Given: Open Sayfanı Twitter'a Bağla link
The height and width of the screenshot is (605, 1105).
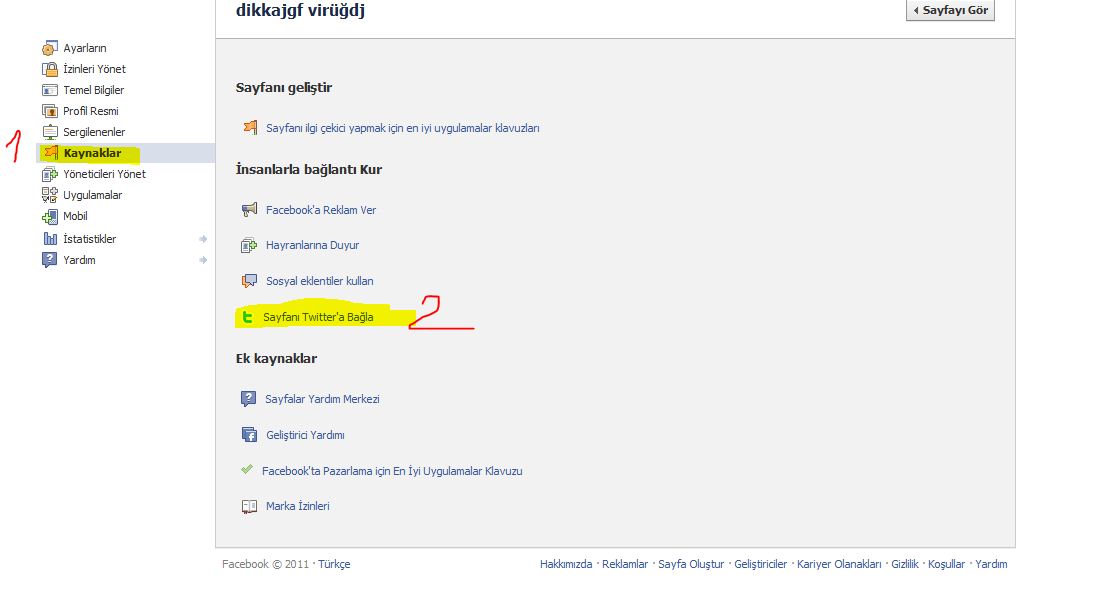Looking at the screenshot, I should click(319, 317).
